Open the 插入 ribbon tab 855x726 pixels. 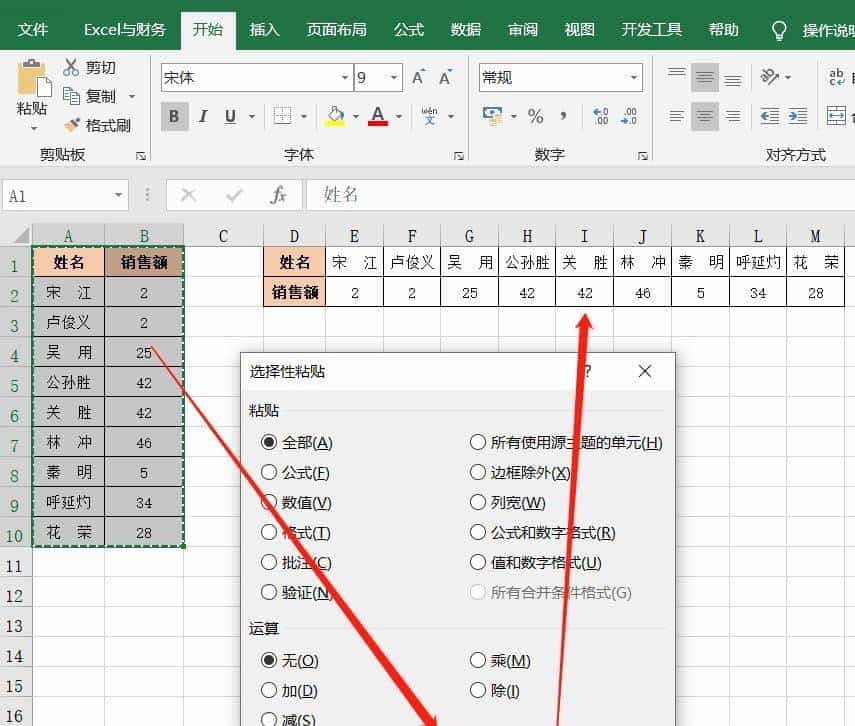coord(264,30)
